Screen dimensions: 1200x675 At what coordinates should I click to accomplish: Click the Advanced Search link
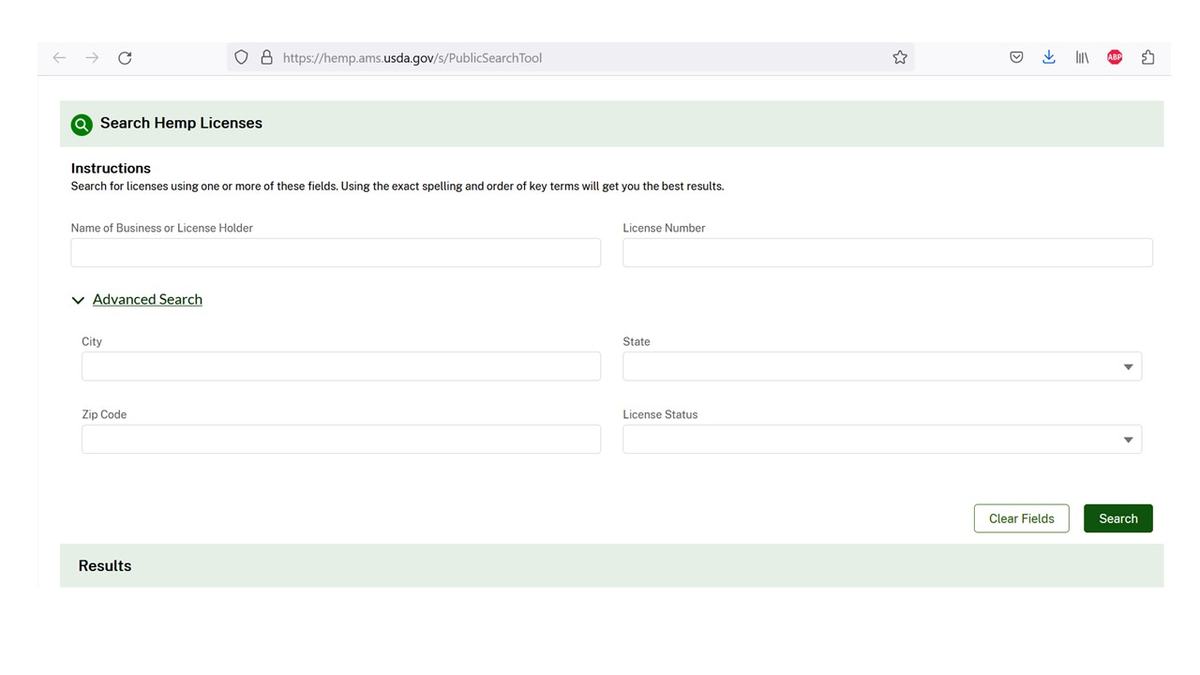tap(147, 299)
